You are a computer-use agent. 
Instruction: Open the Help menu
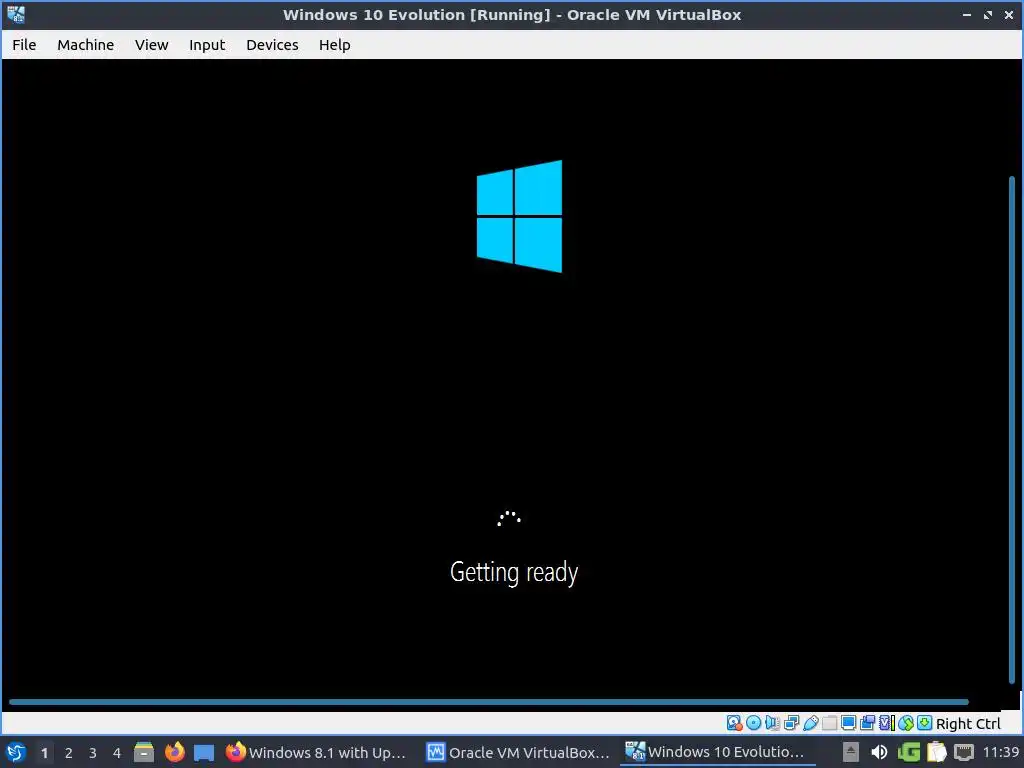[x=334, y=44]
